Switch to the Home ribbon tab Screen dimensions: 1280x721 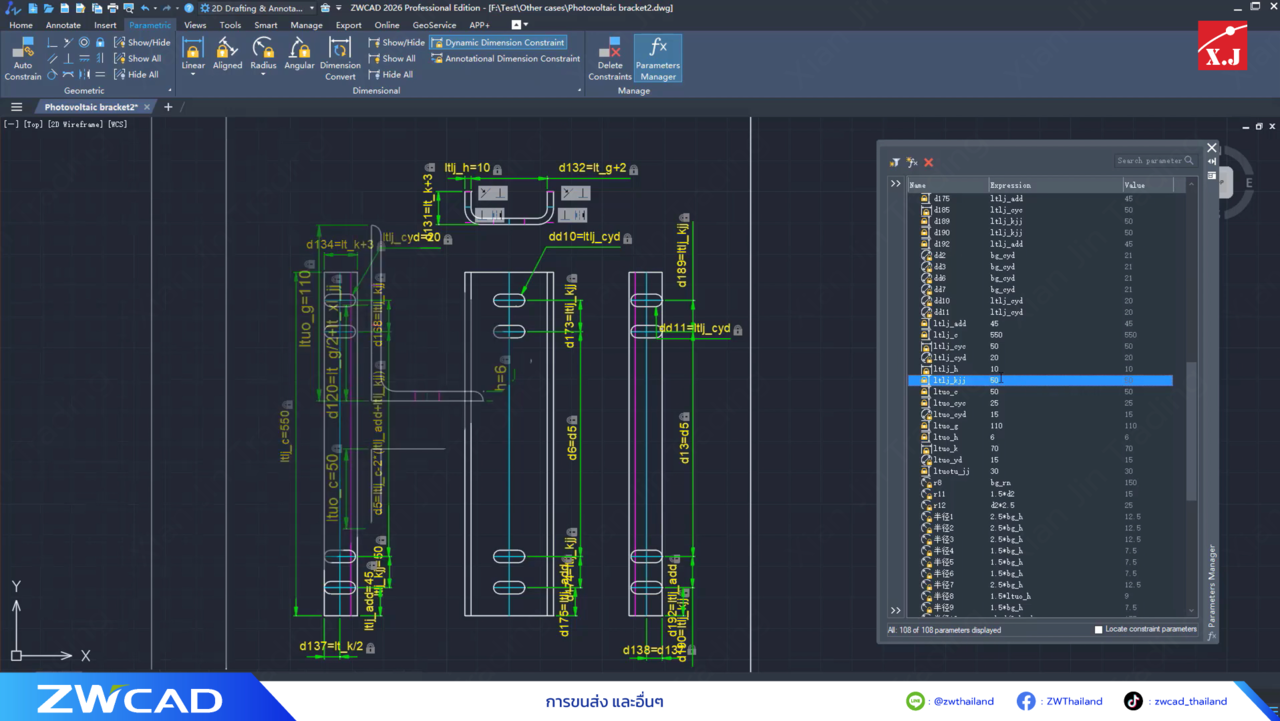(21, 25)
